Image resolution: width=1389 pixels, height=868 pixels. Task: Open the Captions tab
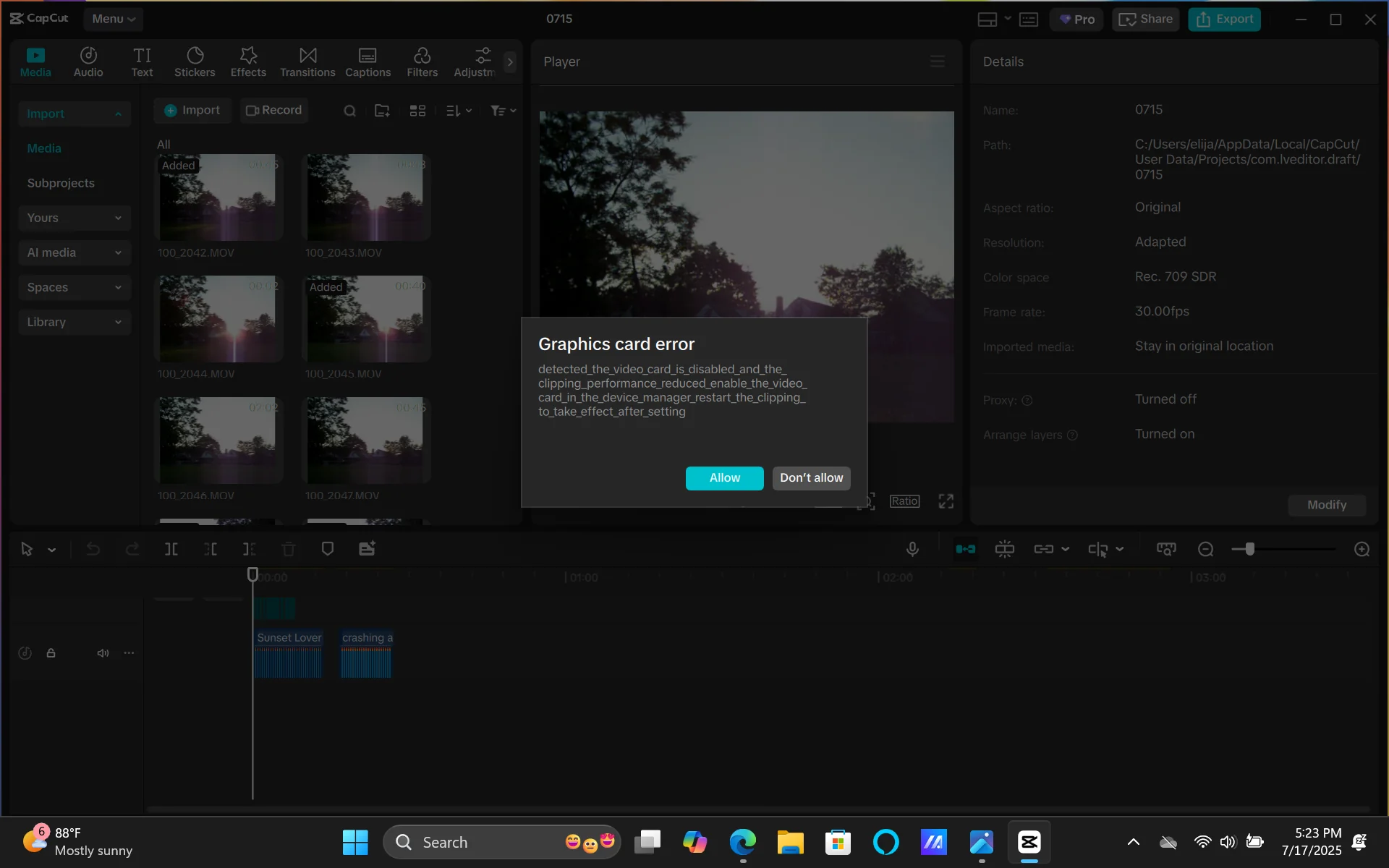pyautogui.click(x=368, y=62)
